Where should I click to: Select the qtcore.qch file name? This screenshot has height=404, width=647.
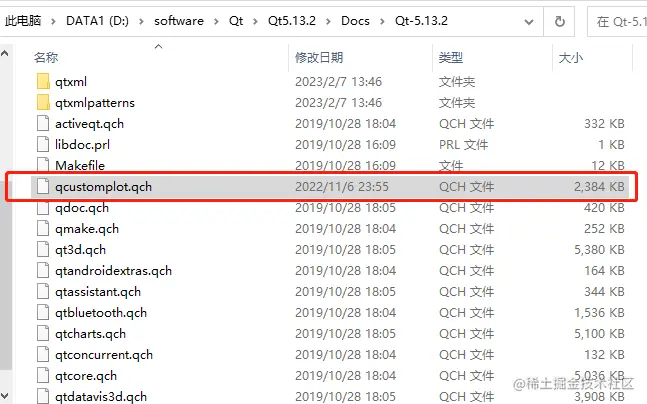click(x=86, y=376)
